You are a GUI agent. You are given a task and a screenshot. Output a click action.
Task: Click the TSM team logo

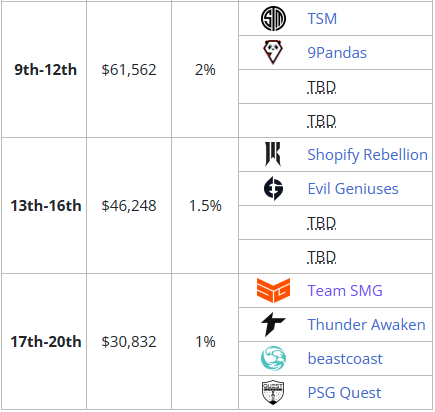coord(273,19)
